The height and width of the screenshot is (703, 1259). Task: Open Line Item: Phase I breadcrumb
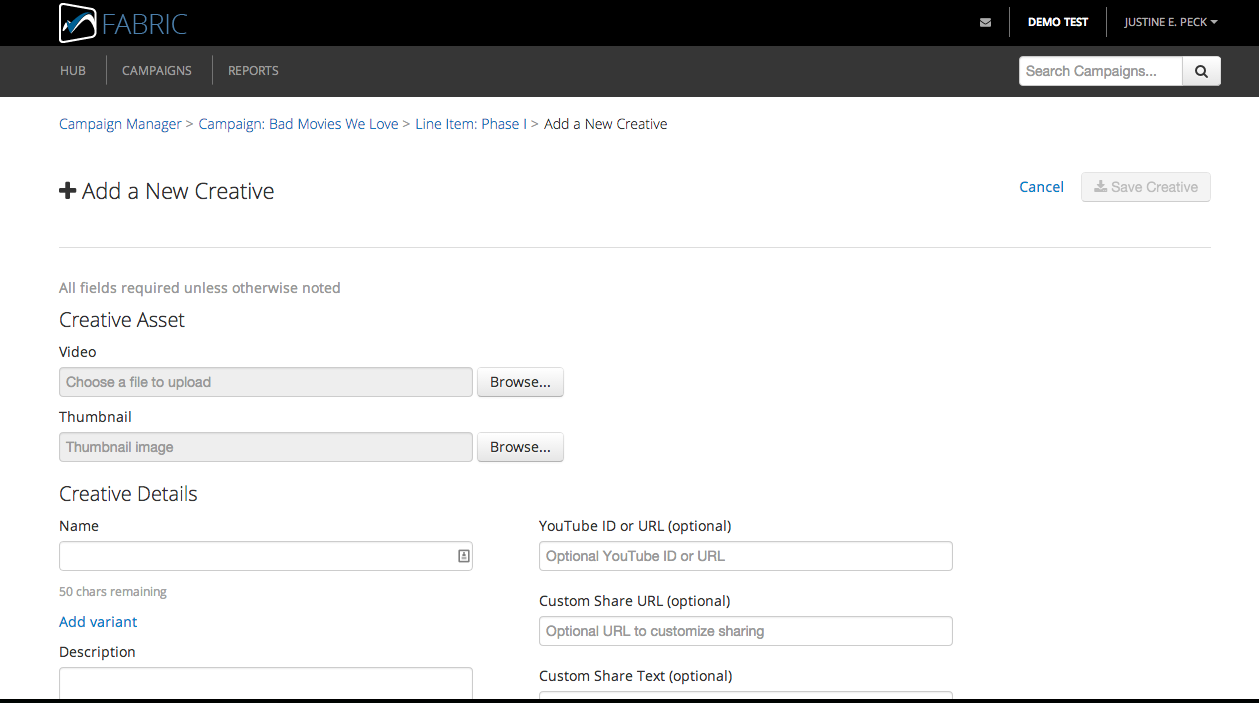471,124
